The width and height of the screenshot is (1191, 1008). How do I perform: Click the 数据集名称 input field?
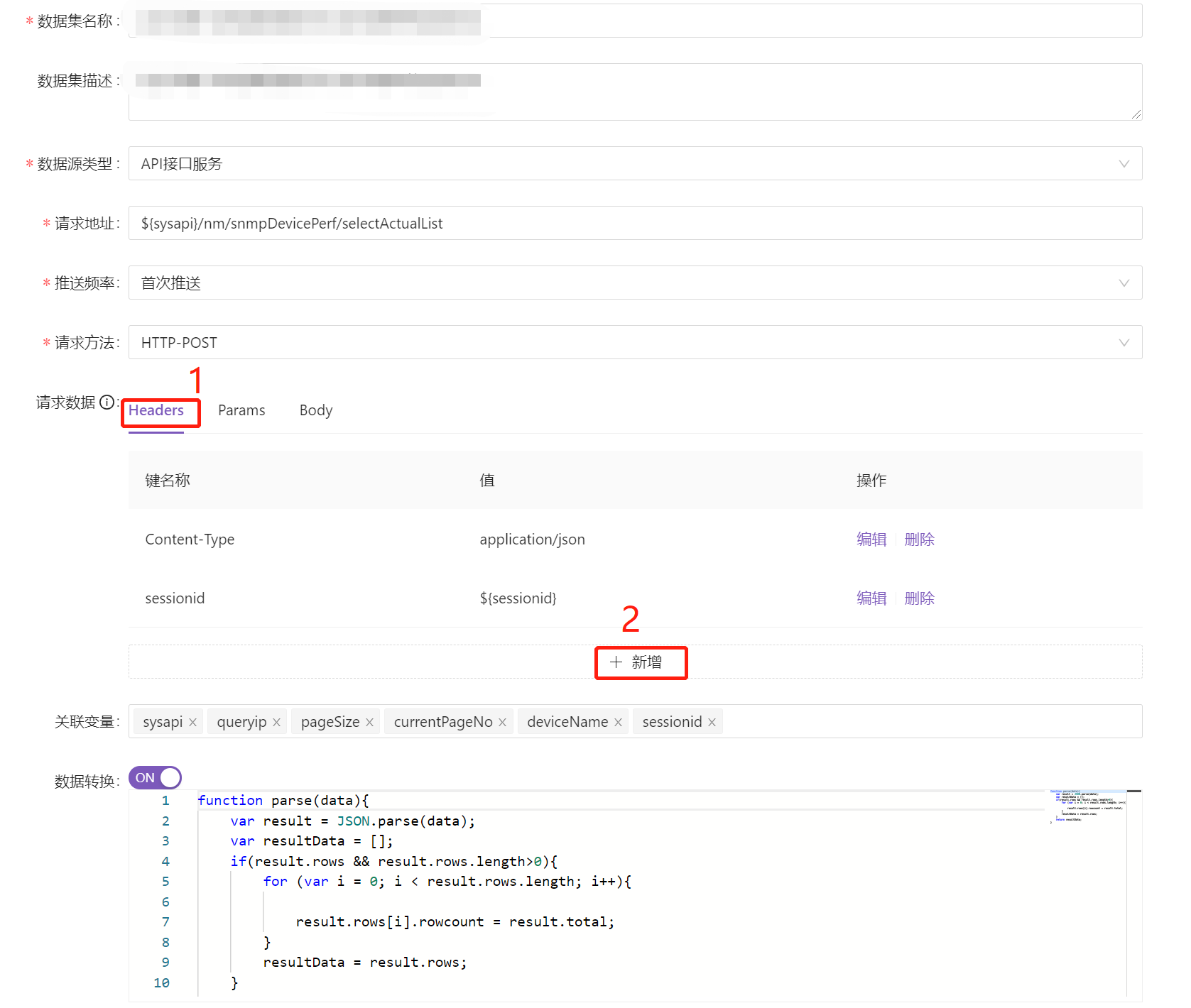click(635, 21)
